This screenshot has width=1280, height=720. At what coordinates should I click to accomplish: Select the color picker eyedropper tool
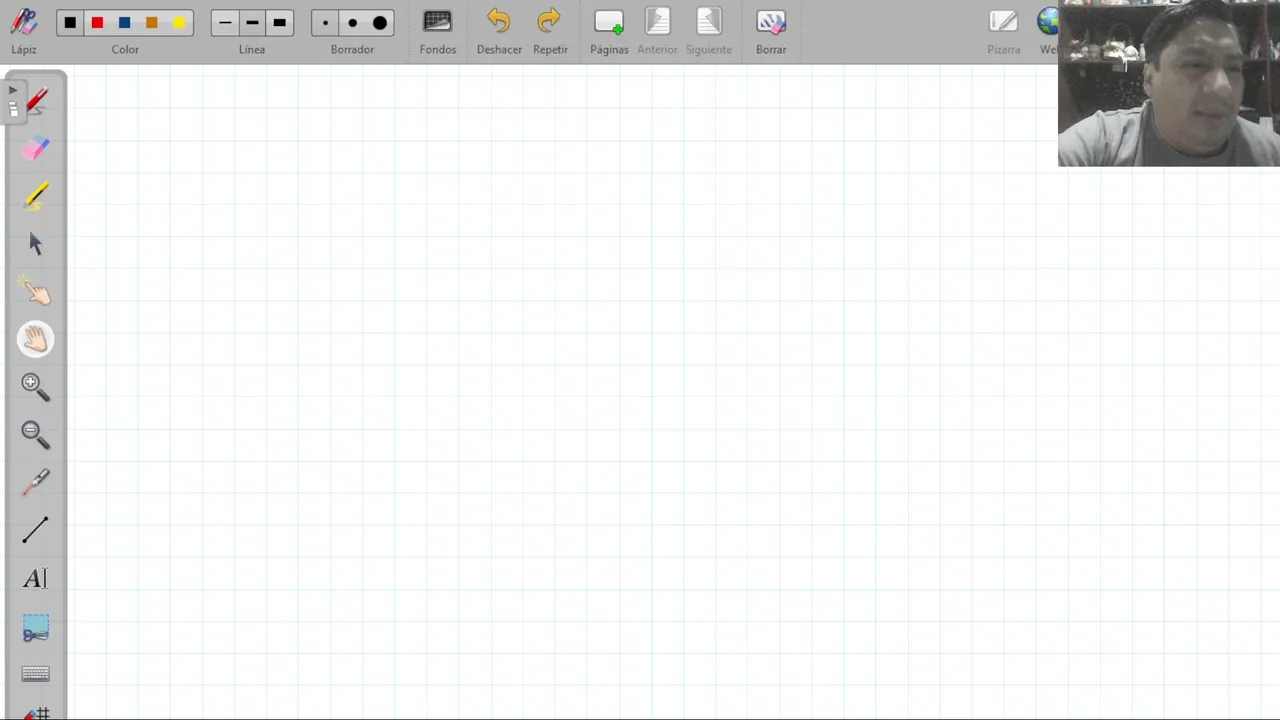[x=35, y=482]
